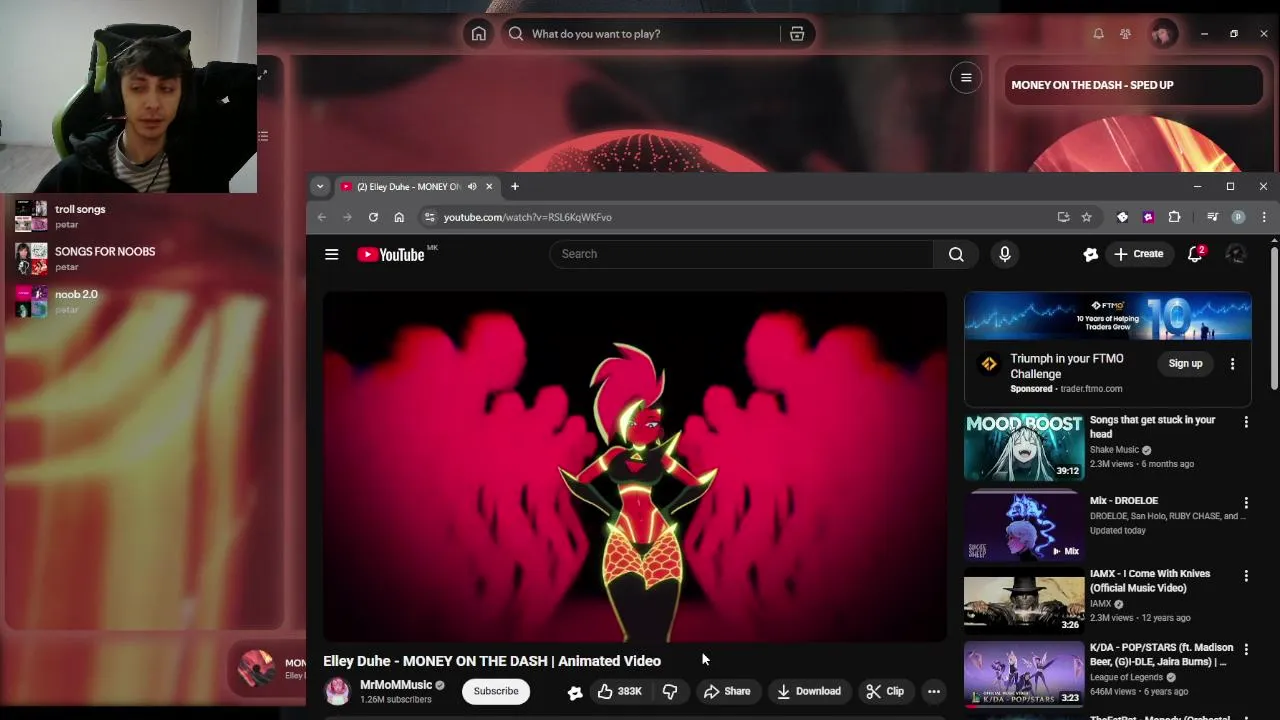Mute the Elley Duhe tab's audio icon

click(472, 187)
